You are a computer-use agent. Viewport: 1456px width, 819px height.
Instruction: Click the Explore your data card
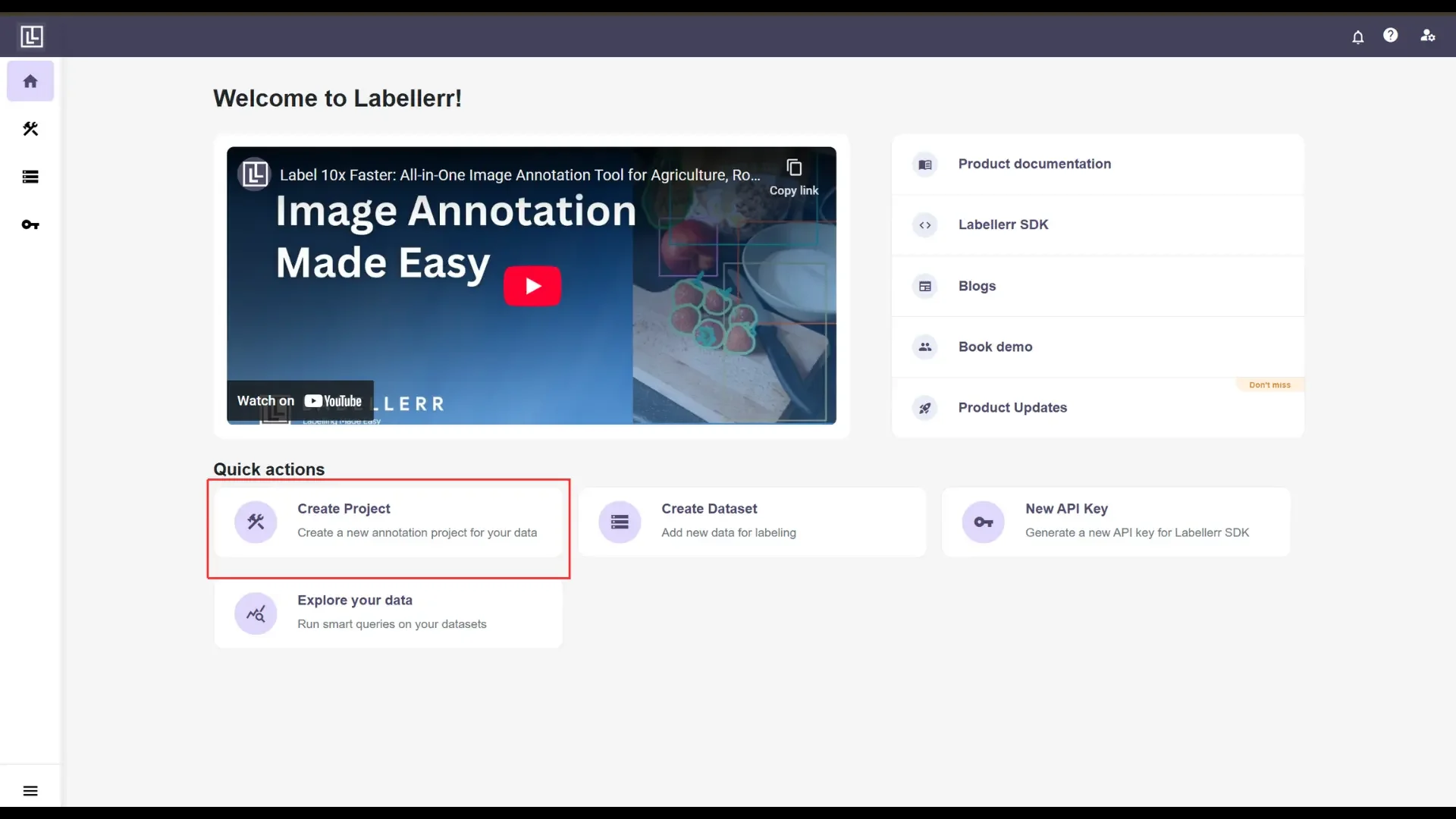tap(388, 613)
